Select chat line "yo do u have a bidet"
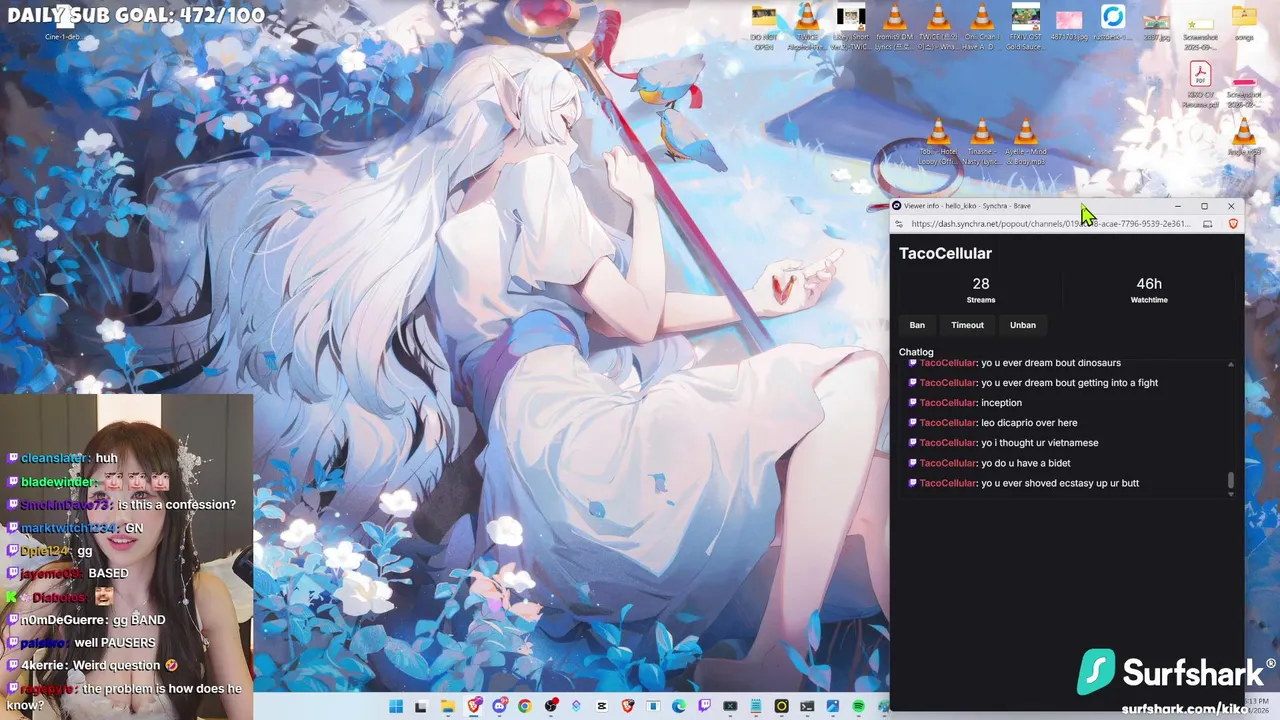Screen dimensions: 1280x720 click(x=1025, y=463)
